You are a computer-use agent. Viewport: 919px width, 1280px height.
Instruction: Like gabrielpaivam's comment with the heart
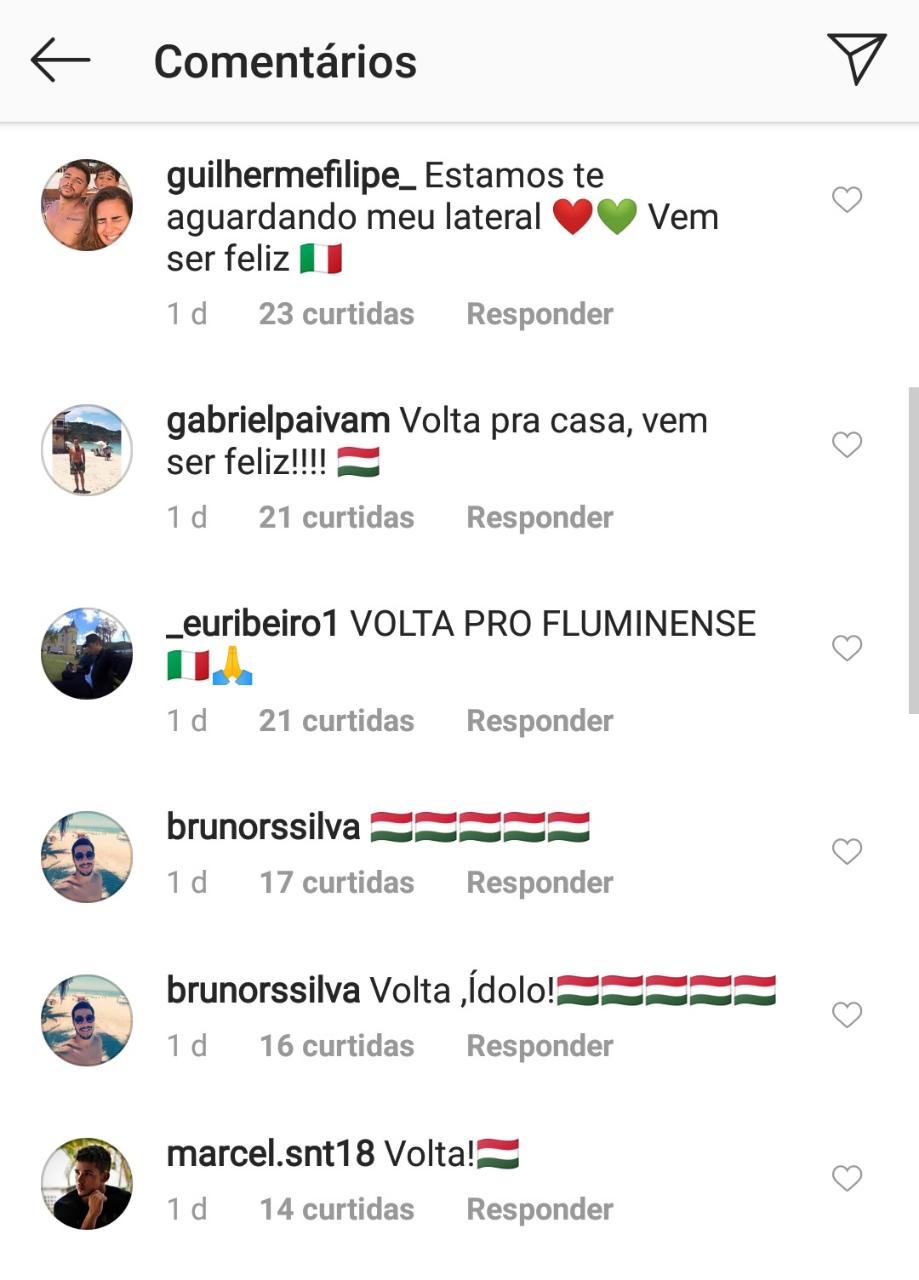click(x=847, y=445)
